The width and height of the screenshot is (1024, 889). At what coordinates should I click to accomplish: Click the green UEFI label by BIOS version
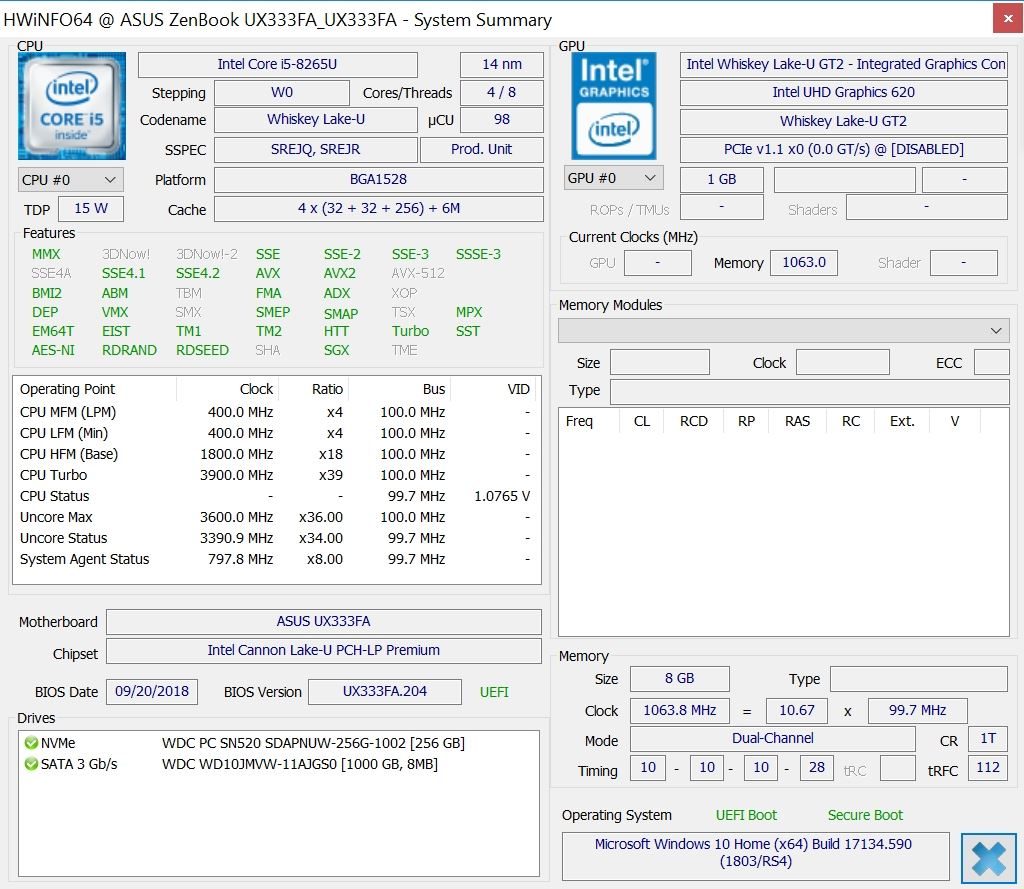click(x=494, y=692)
